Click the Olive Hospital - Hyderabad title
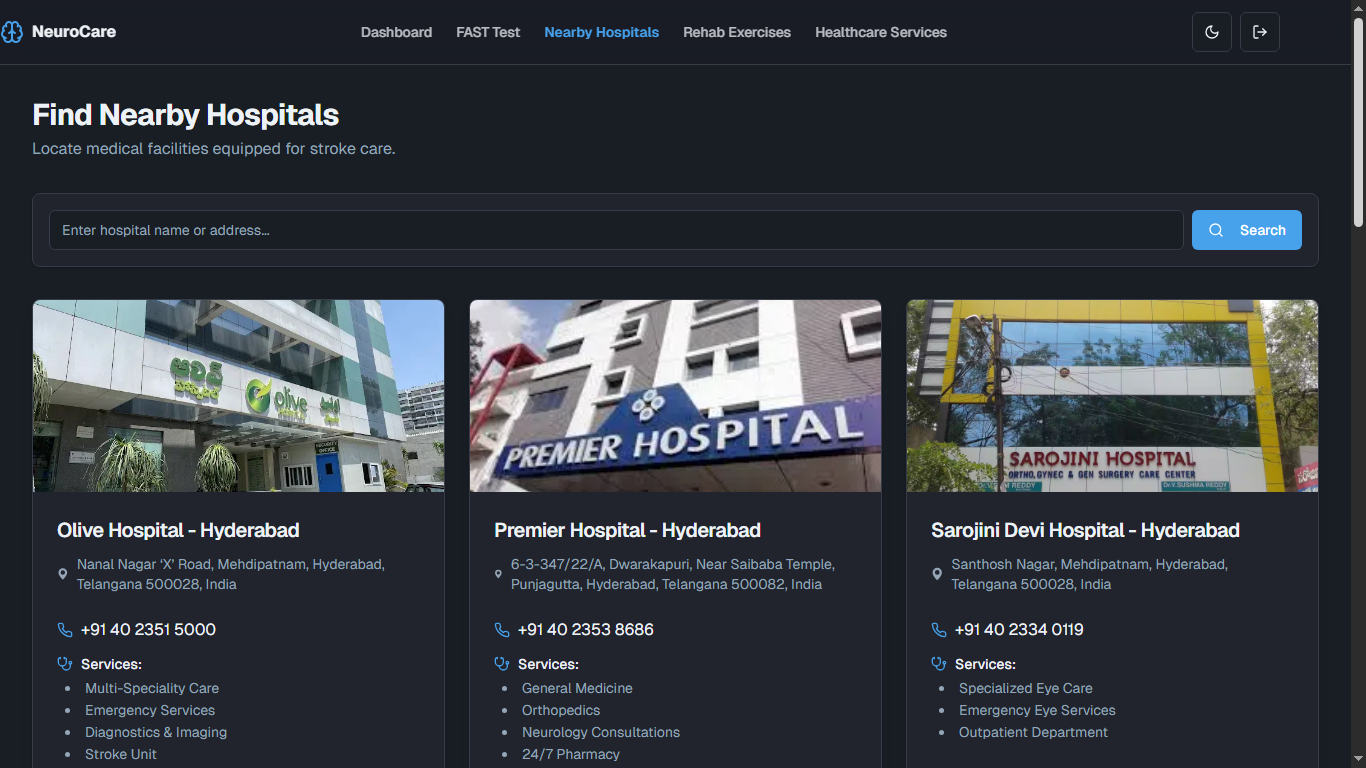Image resolution: width=1366 pixels, height=768 pixels. click(178, 530)
